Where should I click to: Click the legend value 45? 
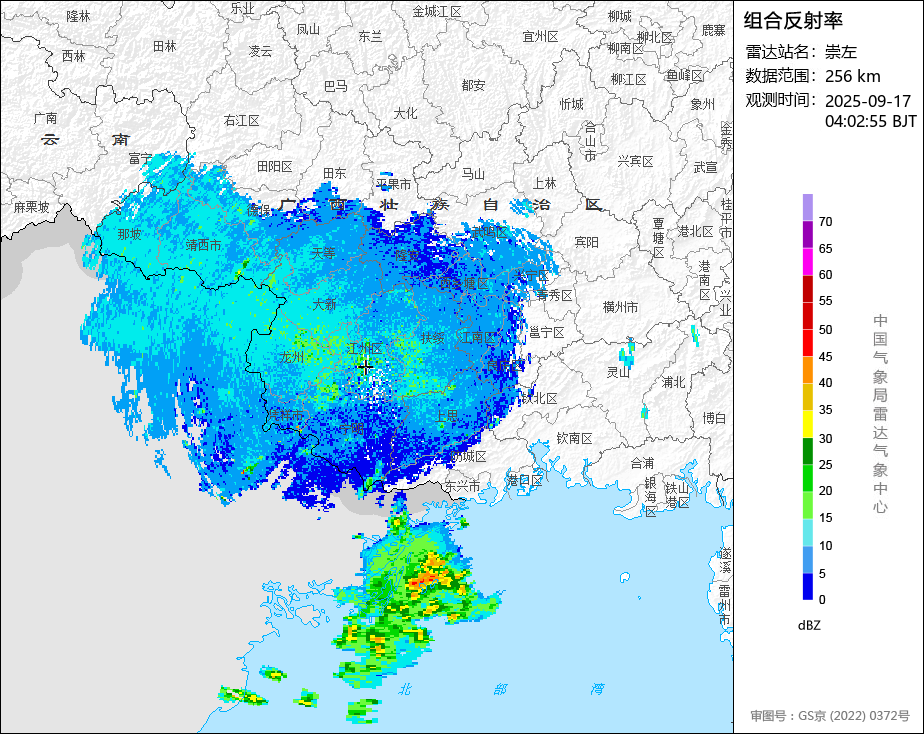tap(826, 356)
